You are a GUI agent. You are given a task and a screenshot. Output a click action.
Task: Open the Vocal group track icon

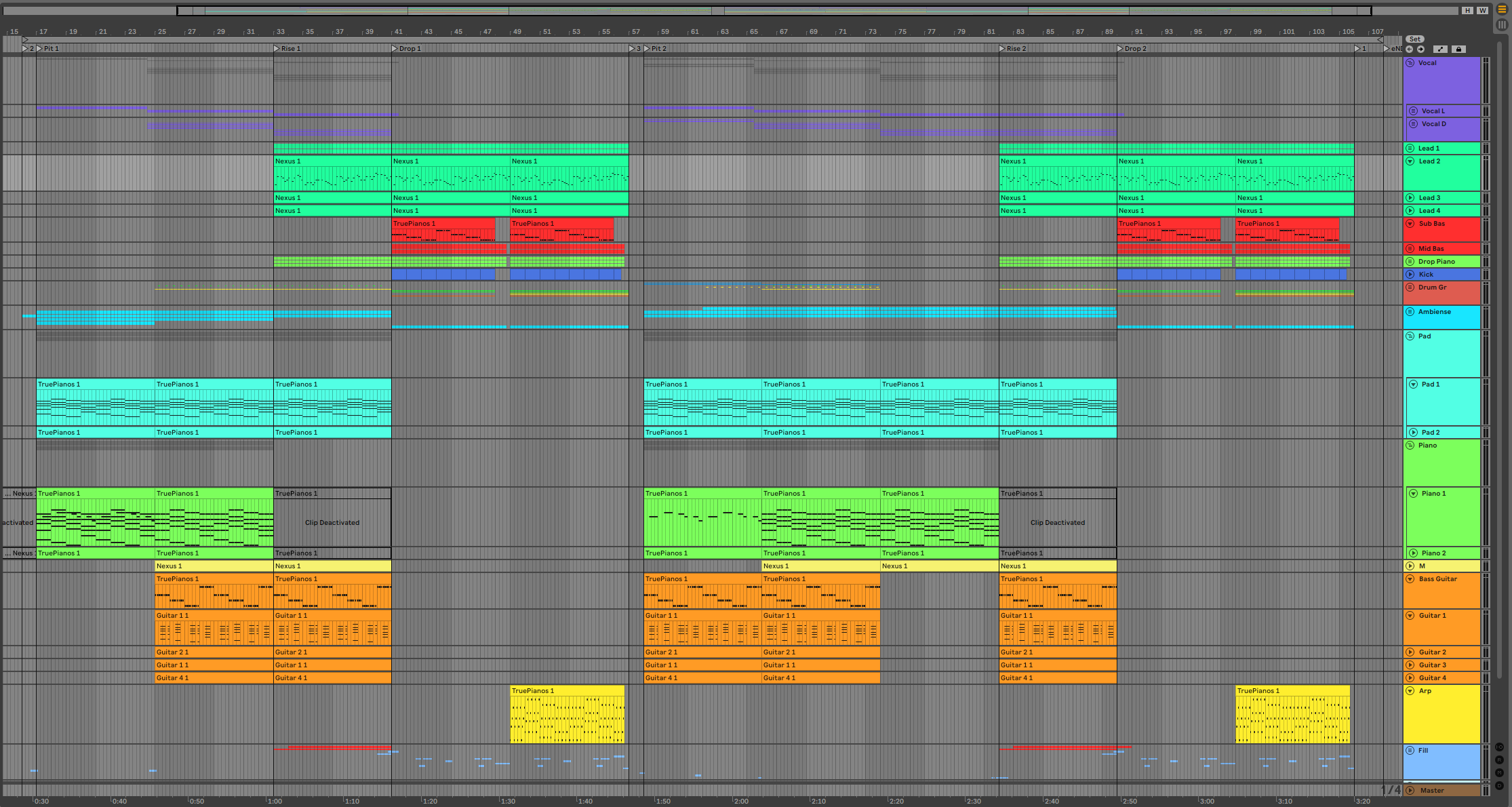[1410, 63]
